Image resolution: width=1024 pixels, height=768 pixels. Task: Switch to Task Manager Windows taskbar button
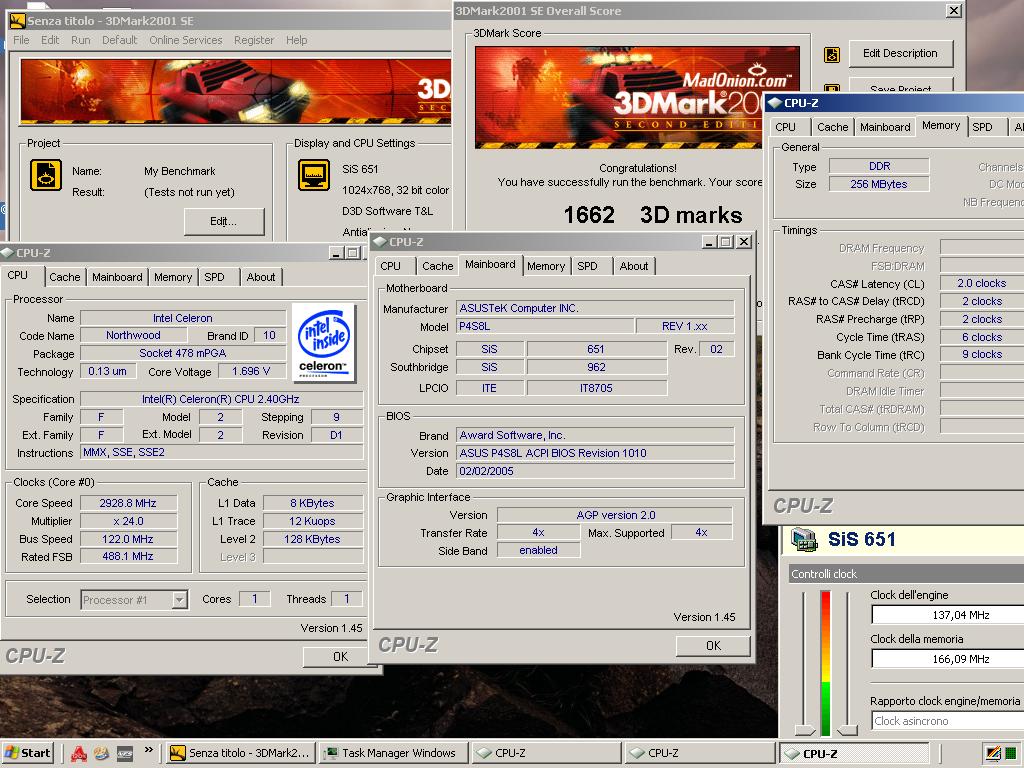click(394, 753)
